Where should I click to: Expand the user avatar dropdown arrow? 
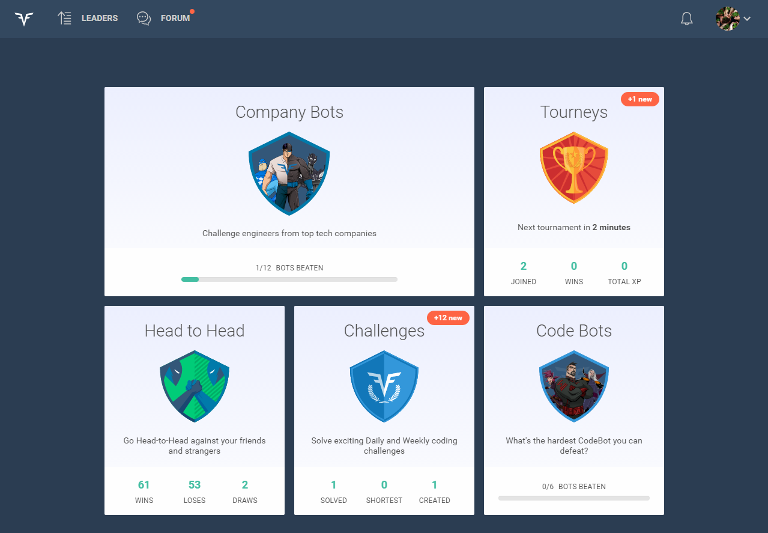tap(747, 19)
